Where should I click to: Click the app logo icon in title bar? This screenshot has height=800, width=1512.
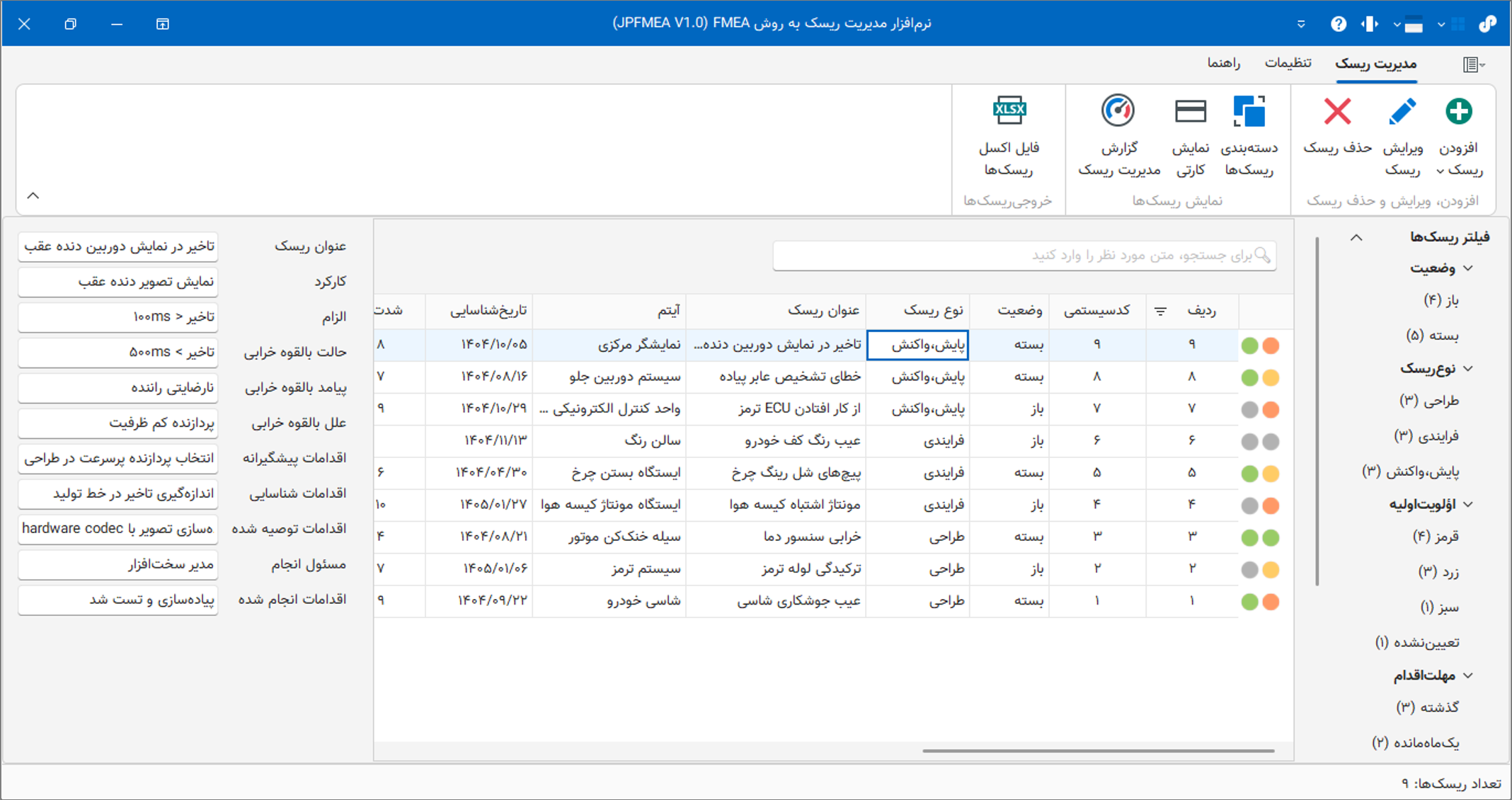click(1487, 24)
